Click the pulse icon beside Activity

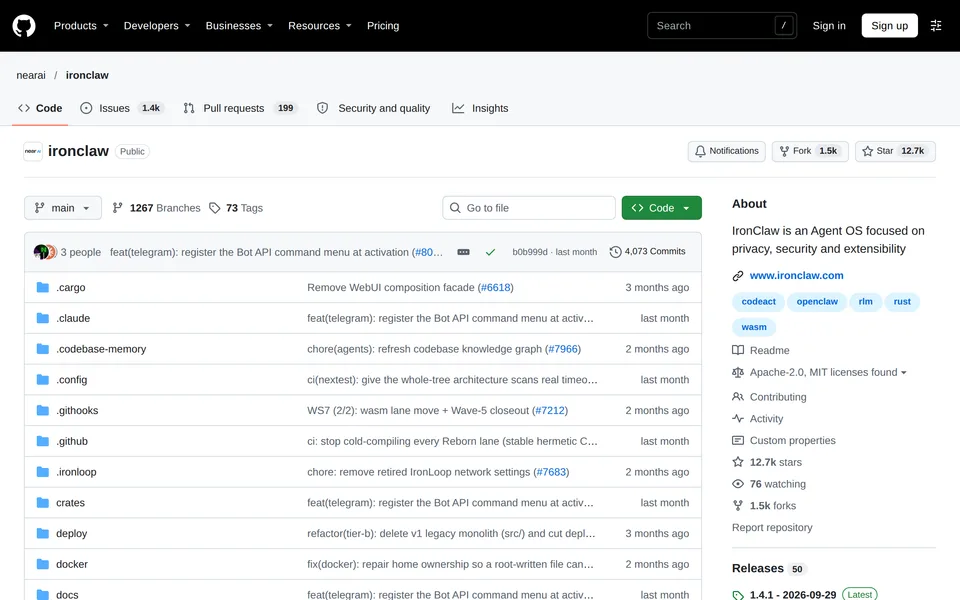pyautogui.click(x=738, y=419)
